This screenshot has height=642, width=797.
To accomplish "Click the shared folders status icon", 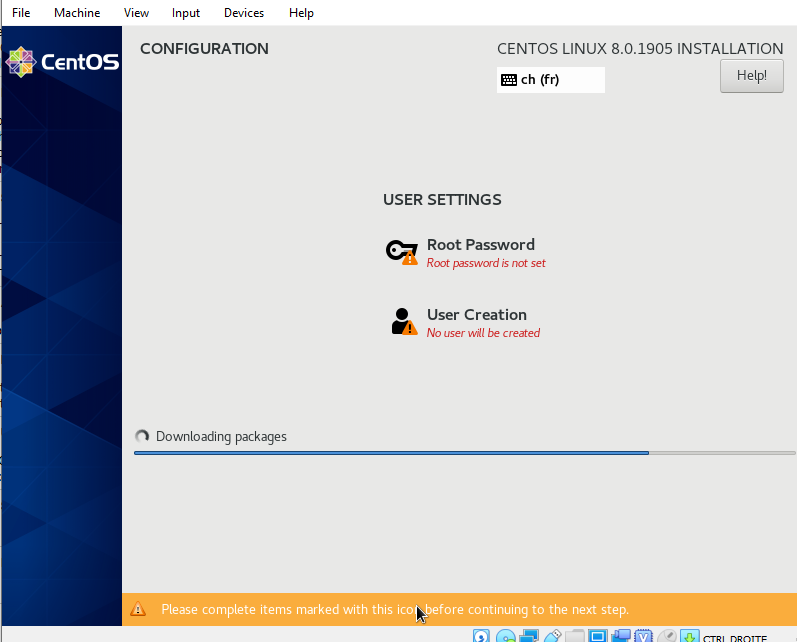I will (x=575, y=636).
